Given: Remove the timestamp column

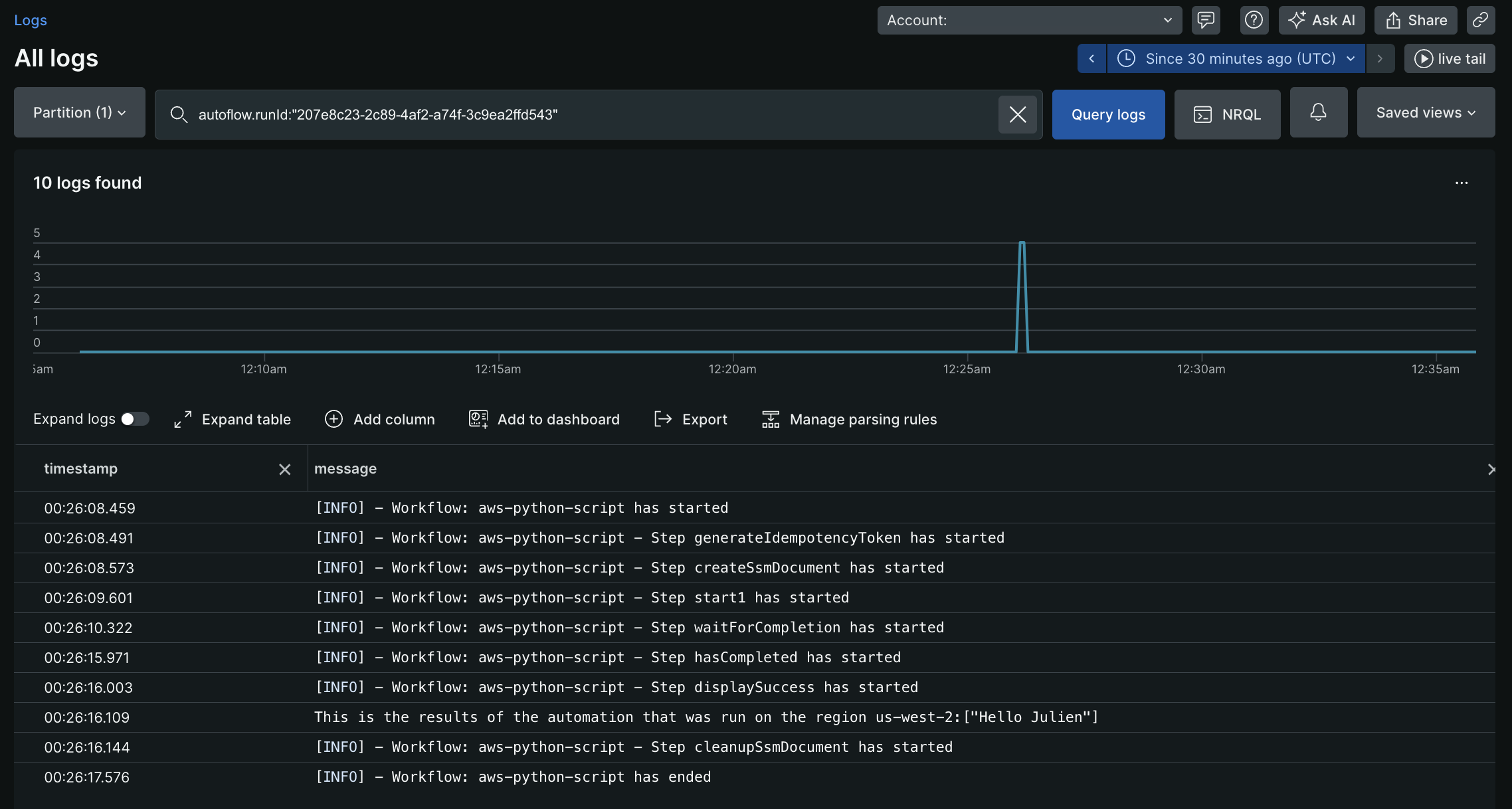Looking at the screenshot, I should 285,469.
